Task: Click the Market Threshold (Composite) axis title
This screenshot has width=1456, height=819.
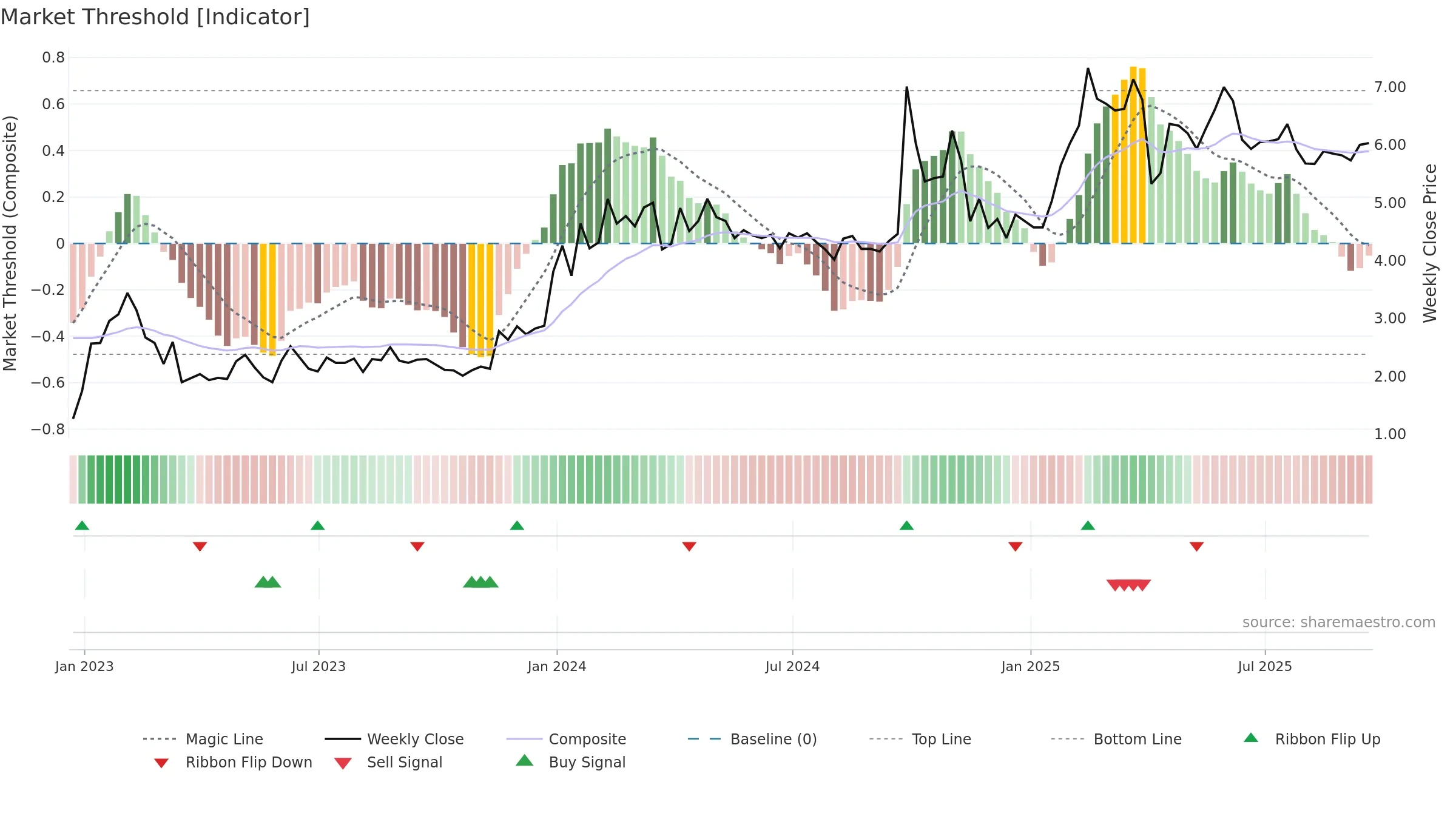Action: (10, 243)
